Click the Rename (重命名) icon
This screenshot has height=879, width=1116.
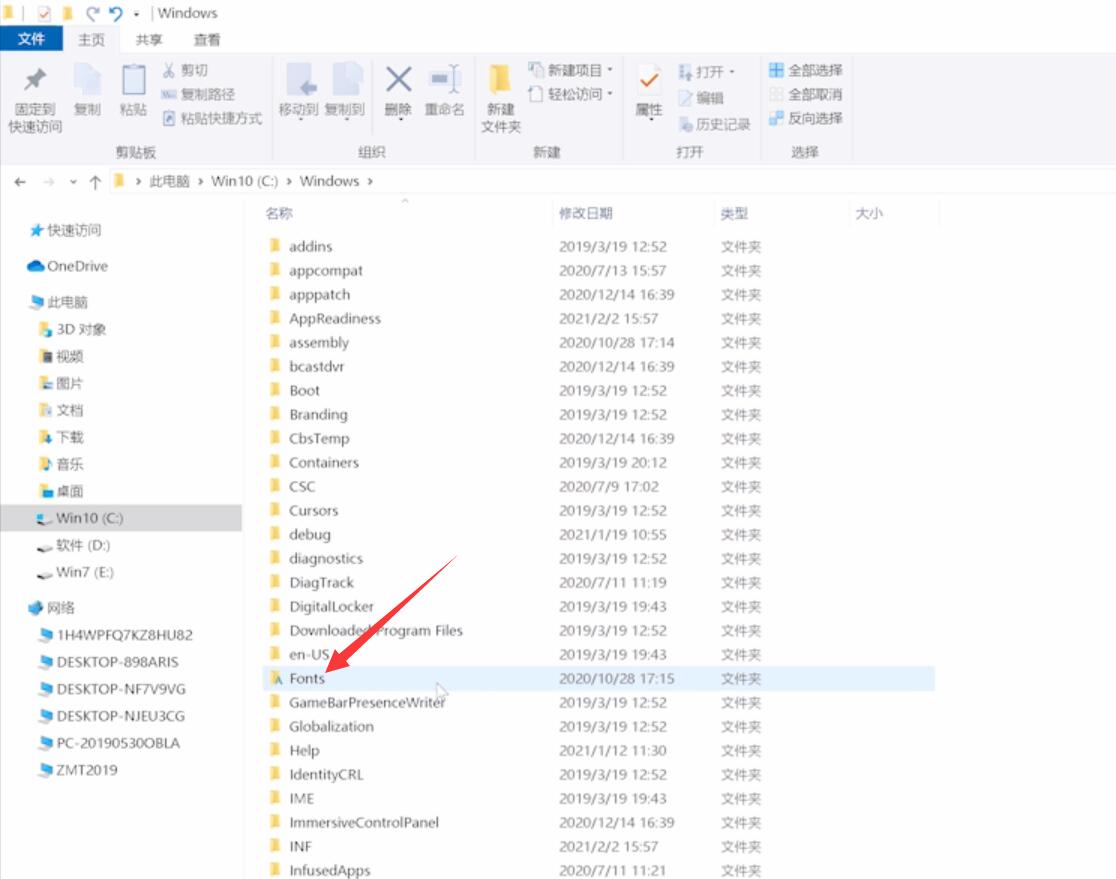click(446, 79)
